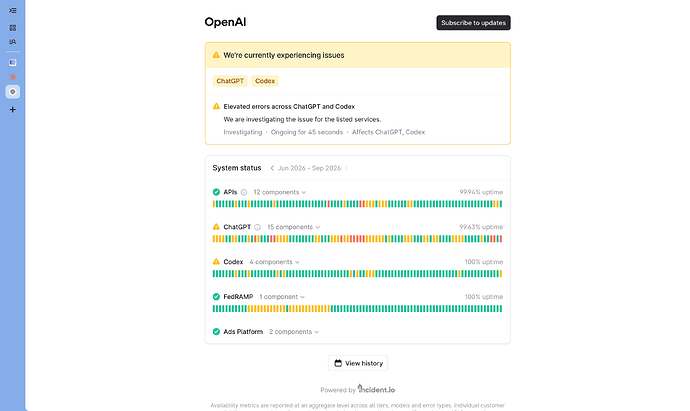Viewport: 690px width, 411px height.
Task: Follow the incident.io link
Action: coord(376,389)
